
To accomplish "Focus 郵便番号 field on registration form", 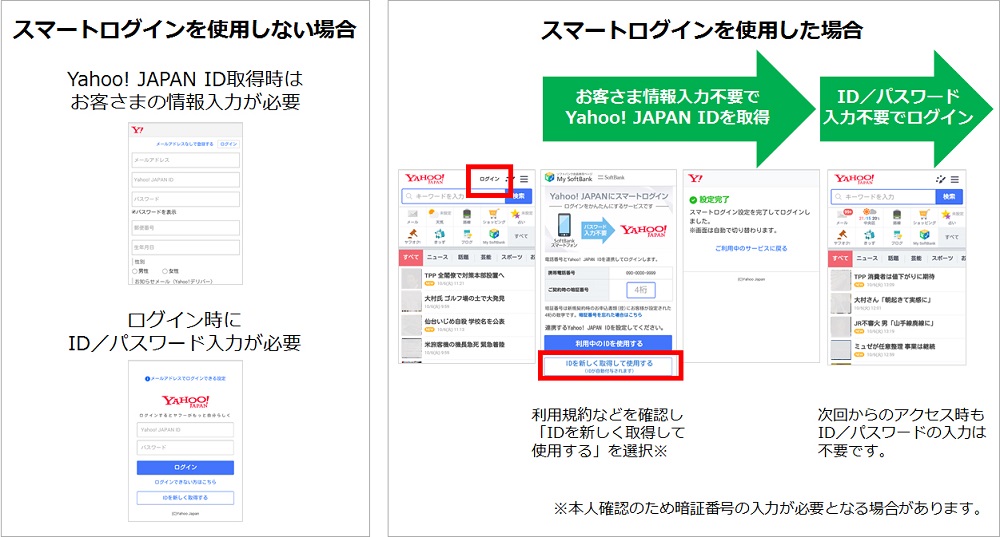I will click(x=186, y=228).
